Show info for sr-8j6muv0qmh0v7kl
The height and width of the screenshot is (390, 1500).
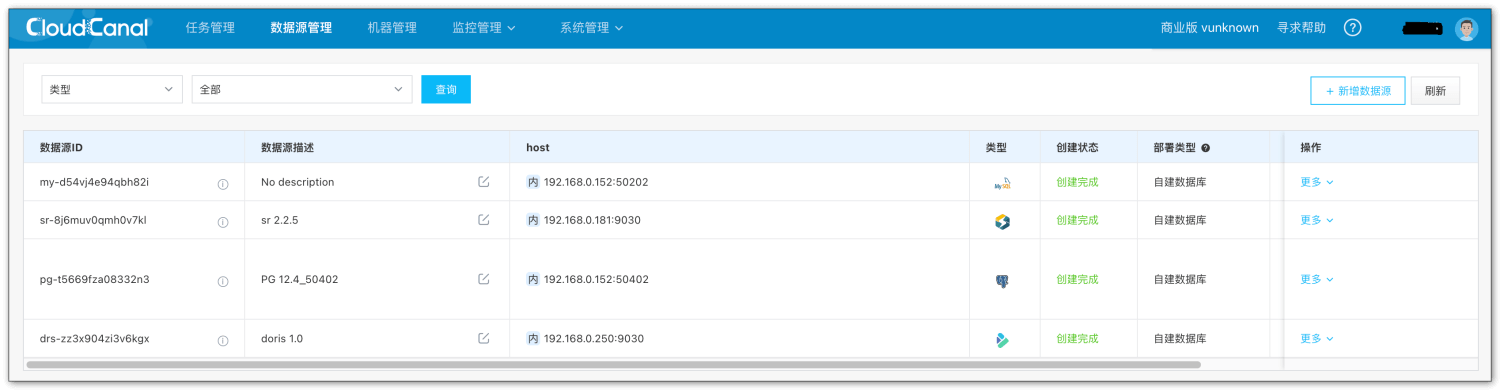point(223,221)
